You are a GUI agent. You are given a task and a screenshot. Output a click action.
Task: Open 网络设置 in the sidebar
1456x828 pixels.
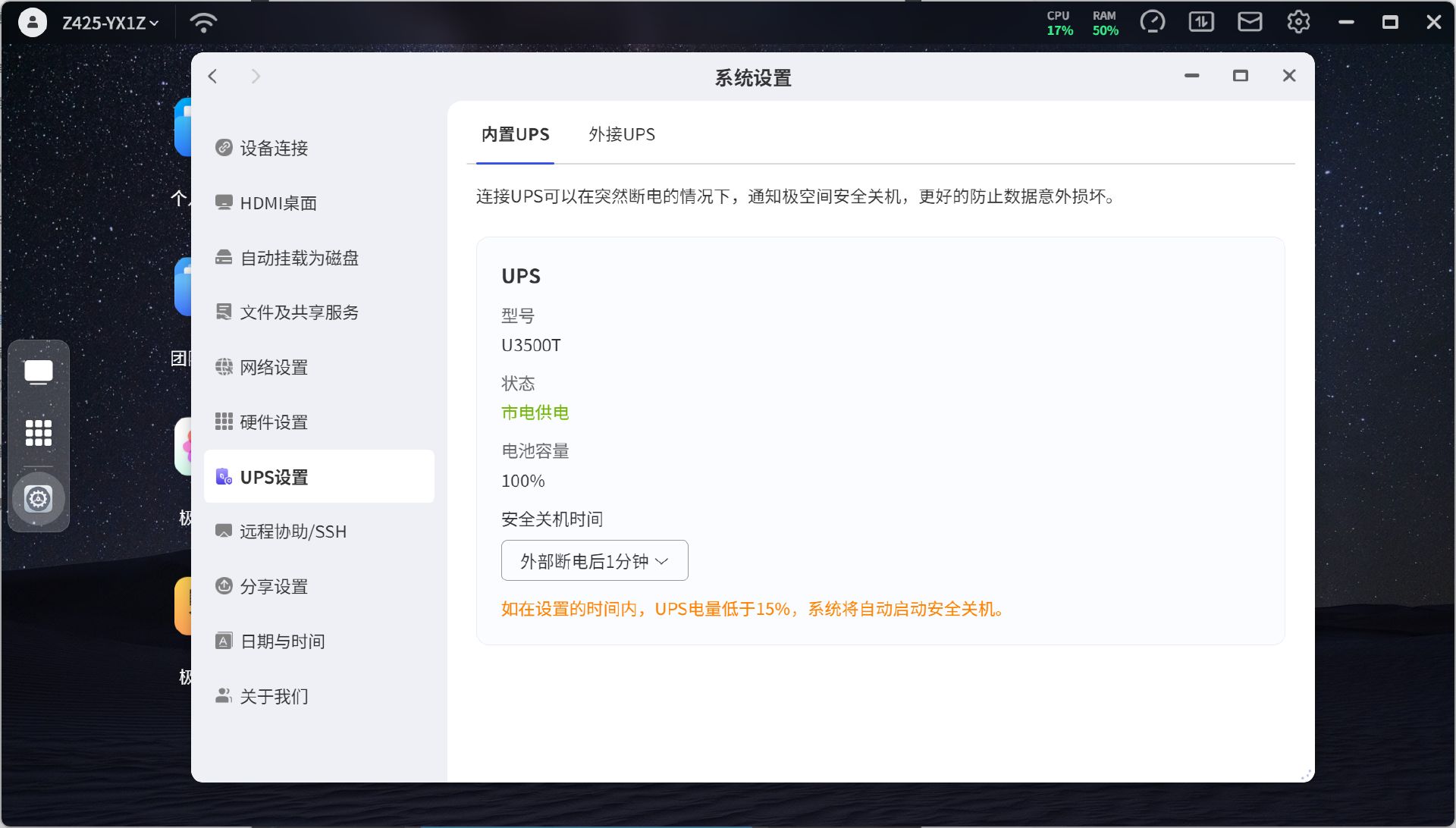(x=274, y=368)
